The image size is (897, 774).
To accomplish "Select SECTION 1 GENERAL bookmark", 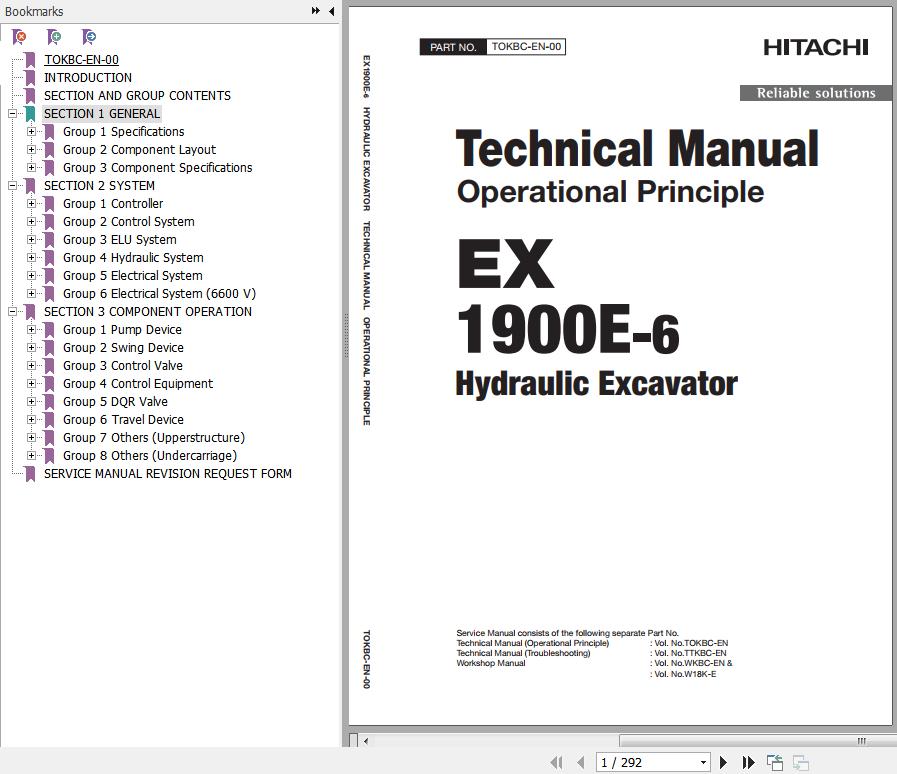I will 102,114.
